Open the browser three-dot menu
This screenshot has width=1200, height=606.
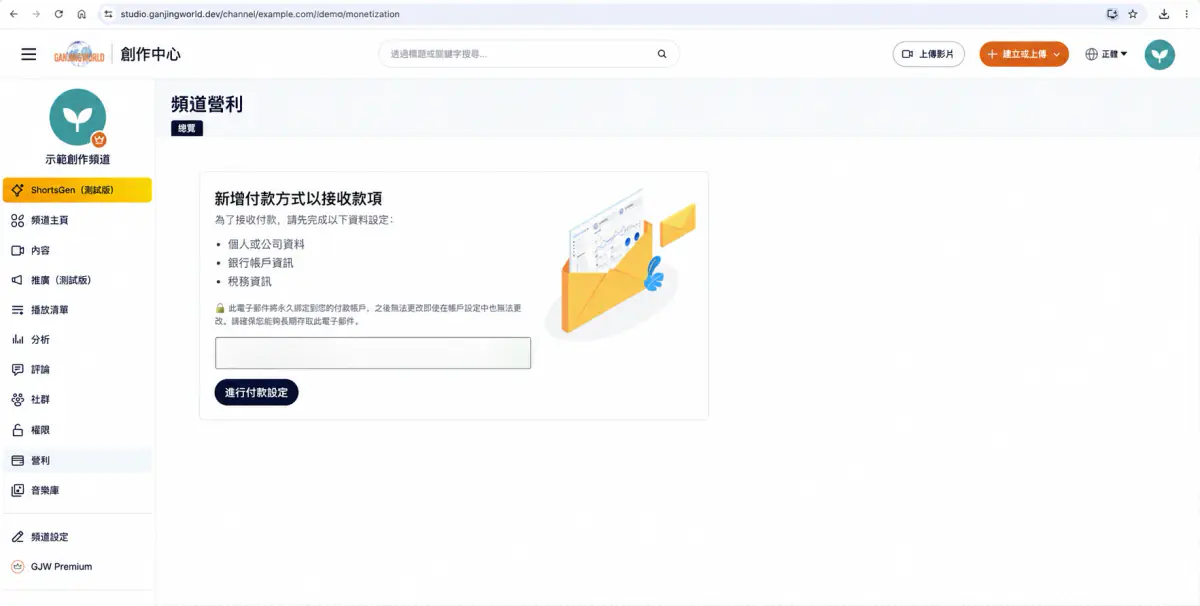tap(1186, 14)
